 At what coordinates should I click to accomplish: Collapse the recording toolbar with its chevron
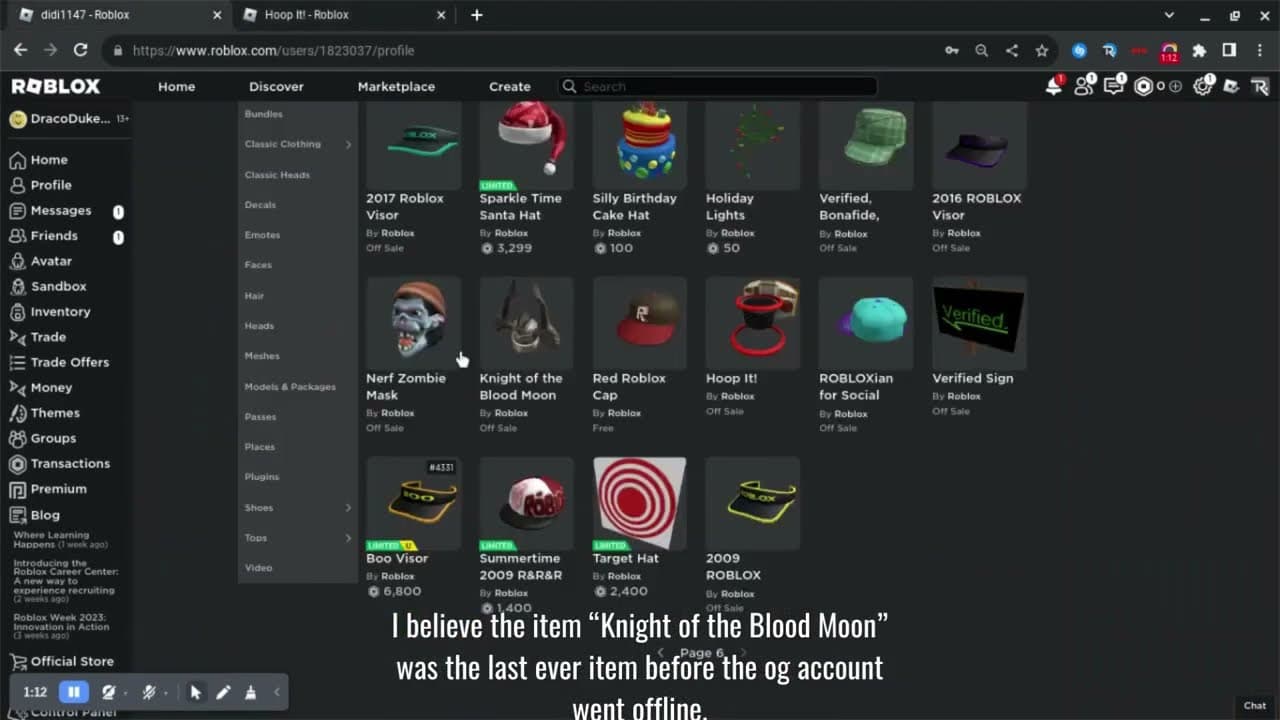[x=277, y=692]
